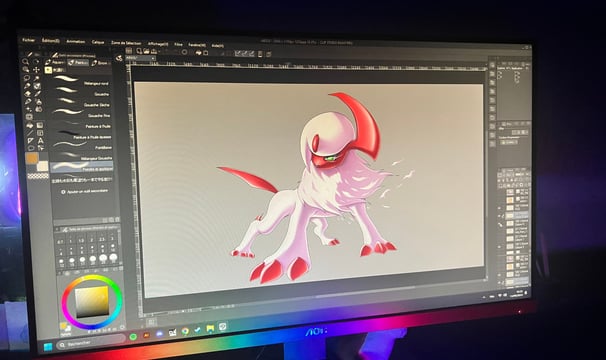The image size is (606, 360).
Task: Select the transparent checkered color swatch
Action: (38, 176)
